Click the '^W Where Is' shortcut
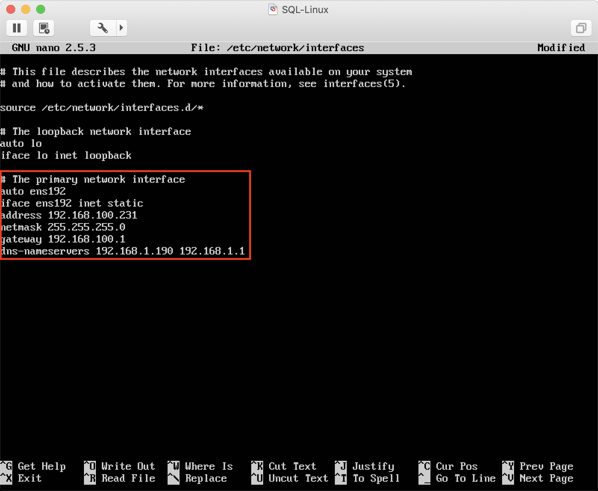 (x=200, y=466)
